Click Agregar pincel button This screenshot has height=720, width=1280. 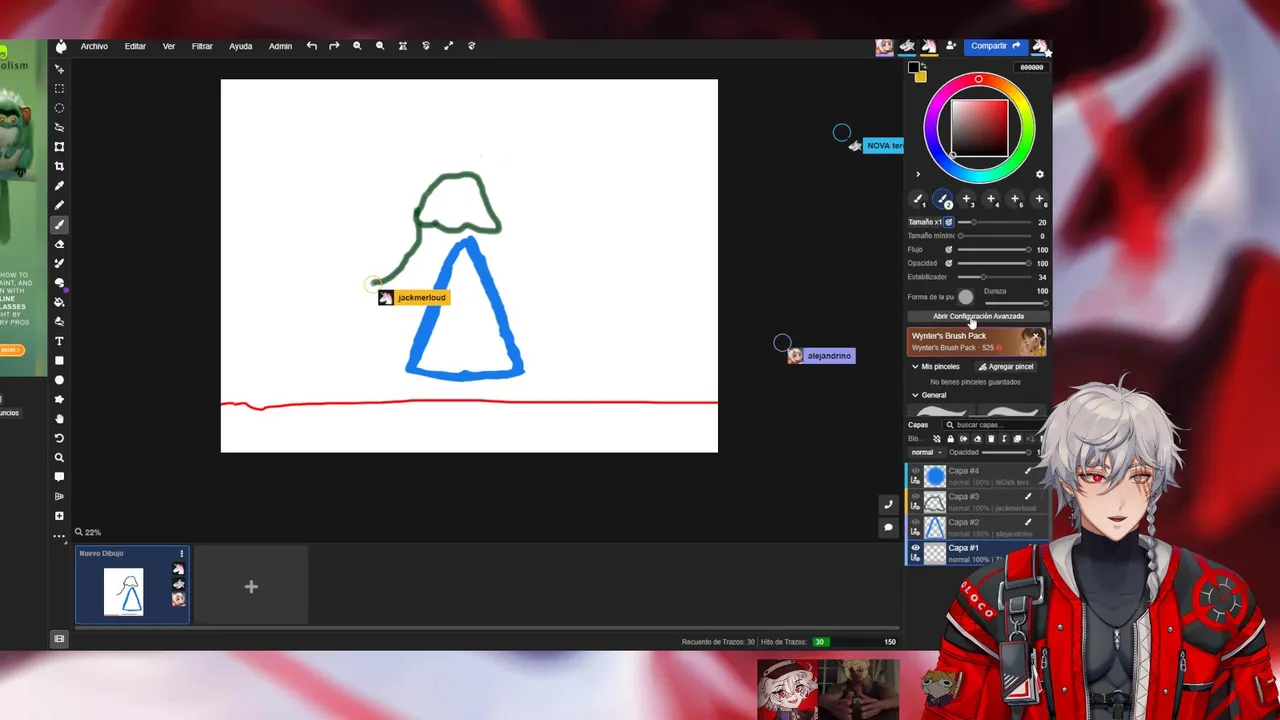click(x=1006, y=367)
